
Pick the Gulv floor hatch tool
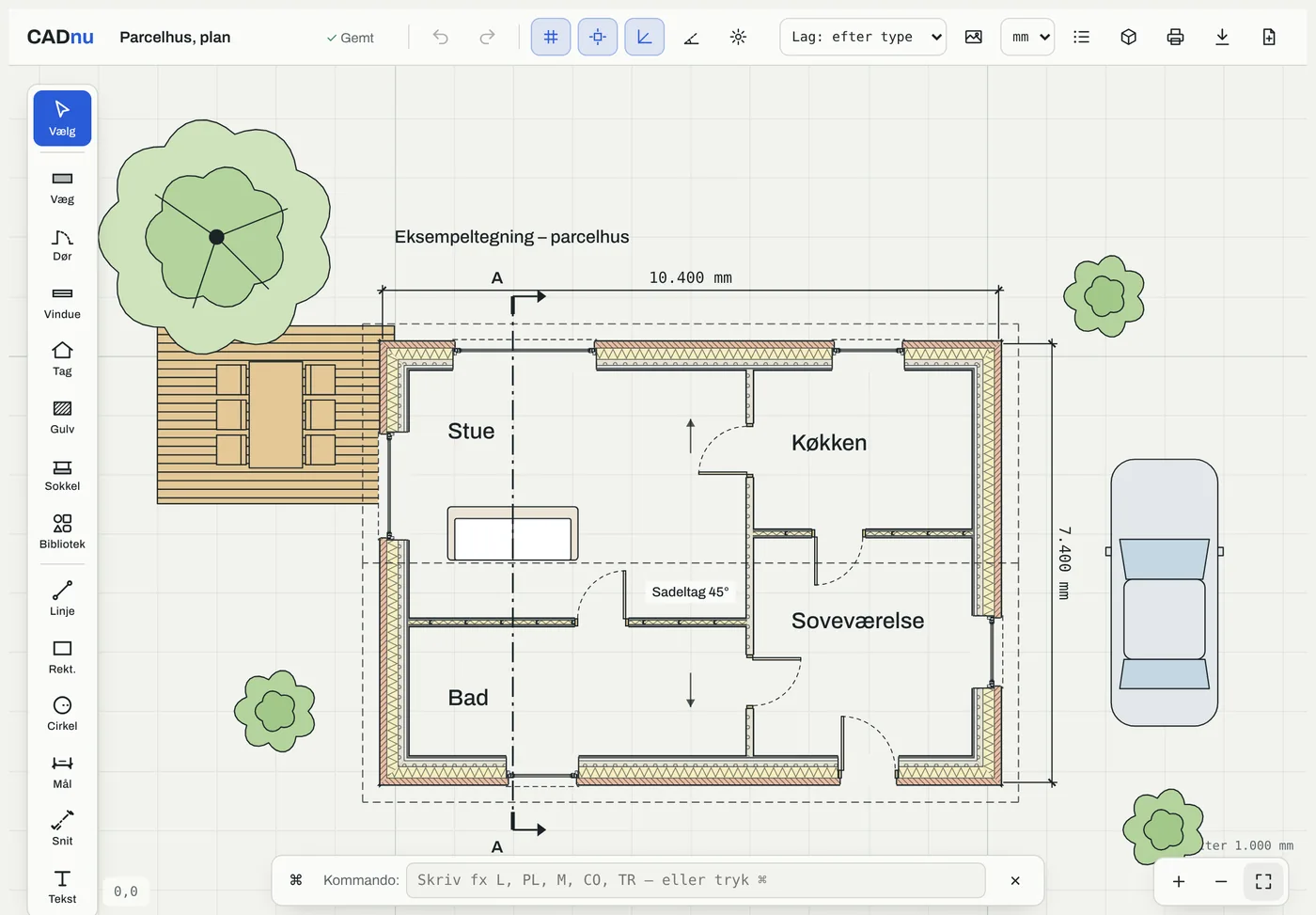pyautogui.click(x=62, y=418)
